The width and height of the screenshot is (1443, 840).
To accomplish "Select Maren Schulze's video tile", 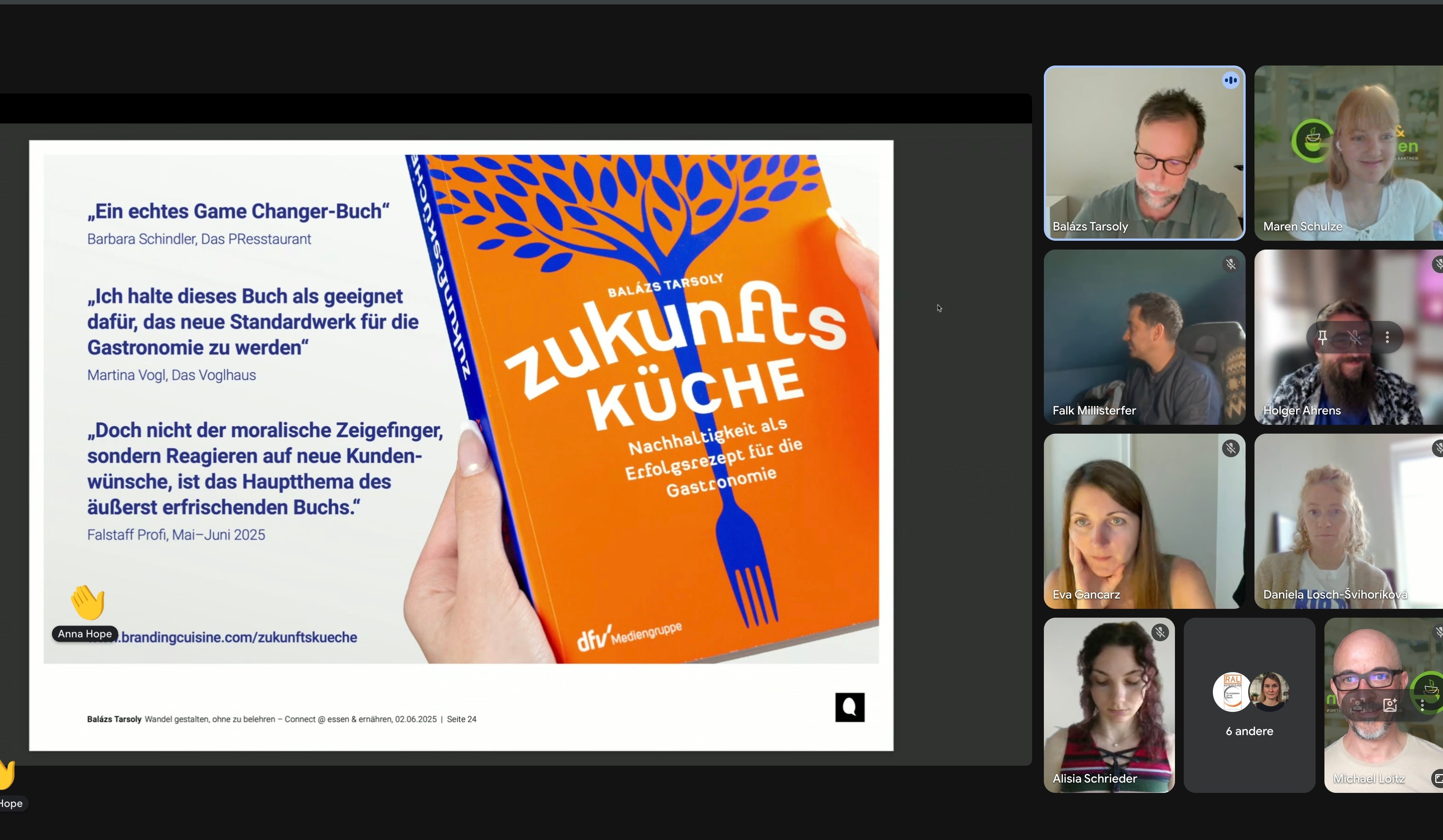I will coord(1348,153).
